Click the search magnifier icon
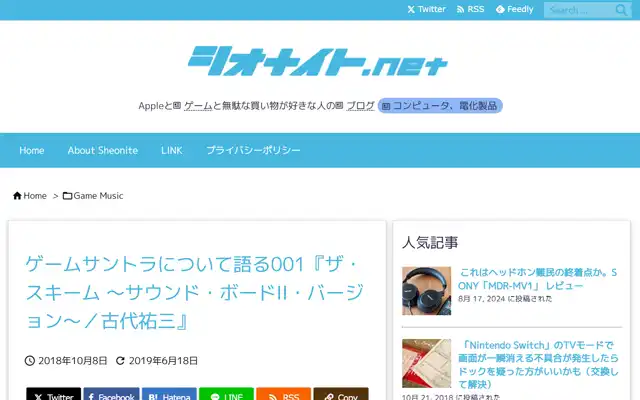The image size is (640, 400). click(621, 10)
